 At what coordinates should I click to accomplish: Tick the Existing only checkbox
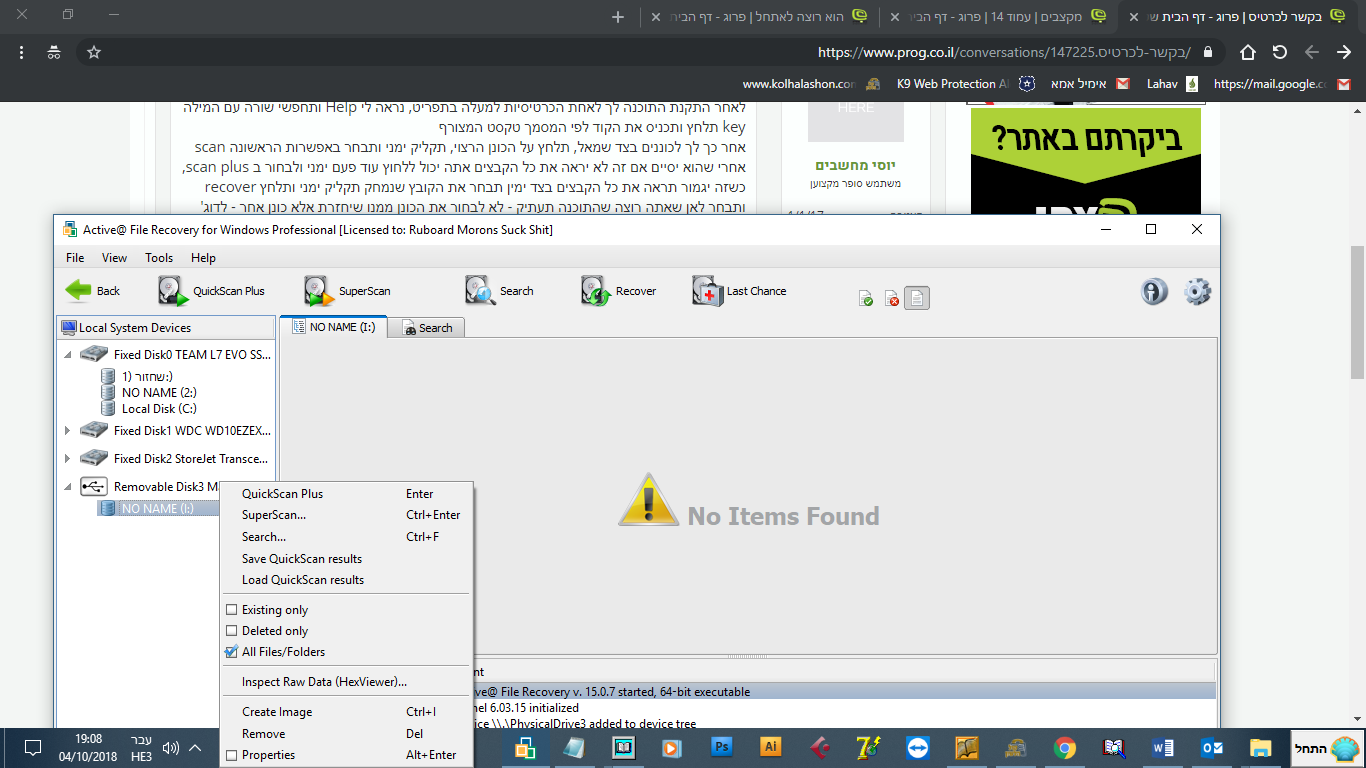click(232, 610)
